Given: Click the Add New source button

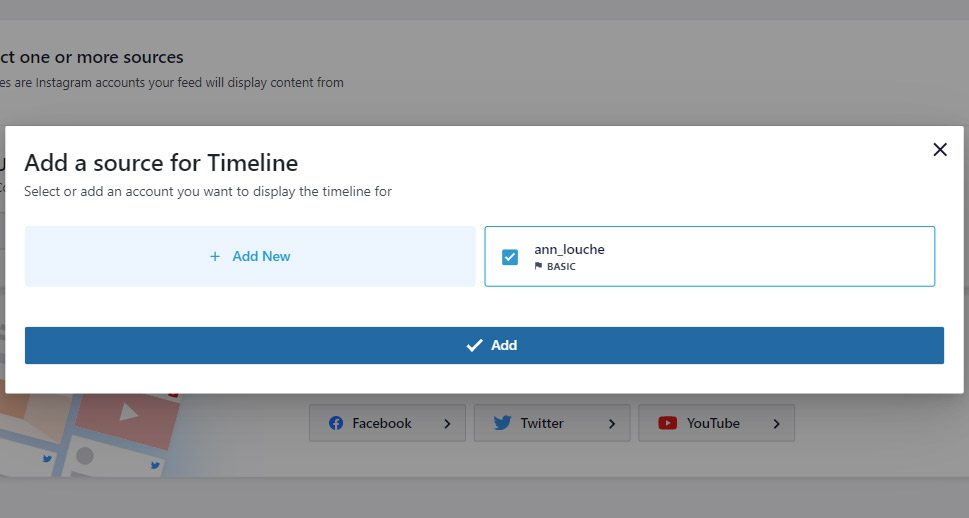Looking at the screenshot, I should [250, 256].
